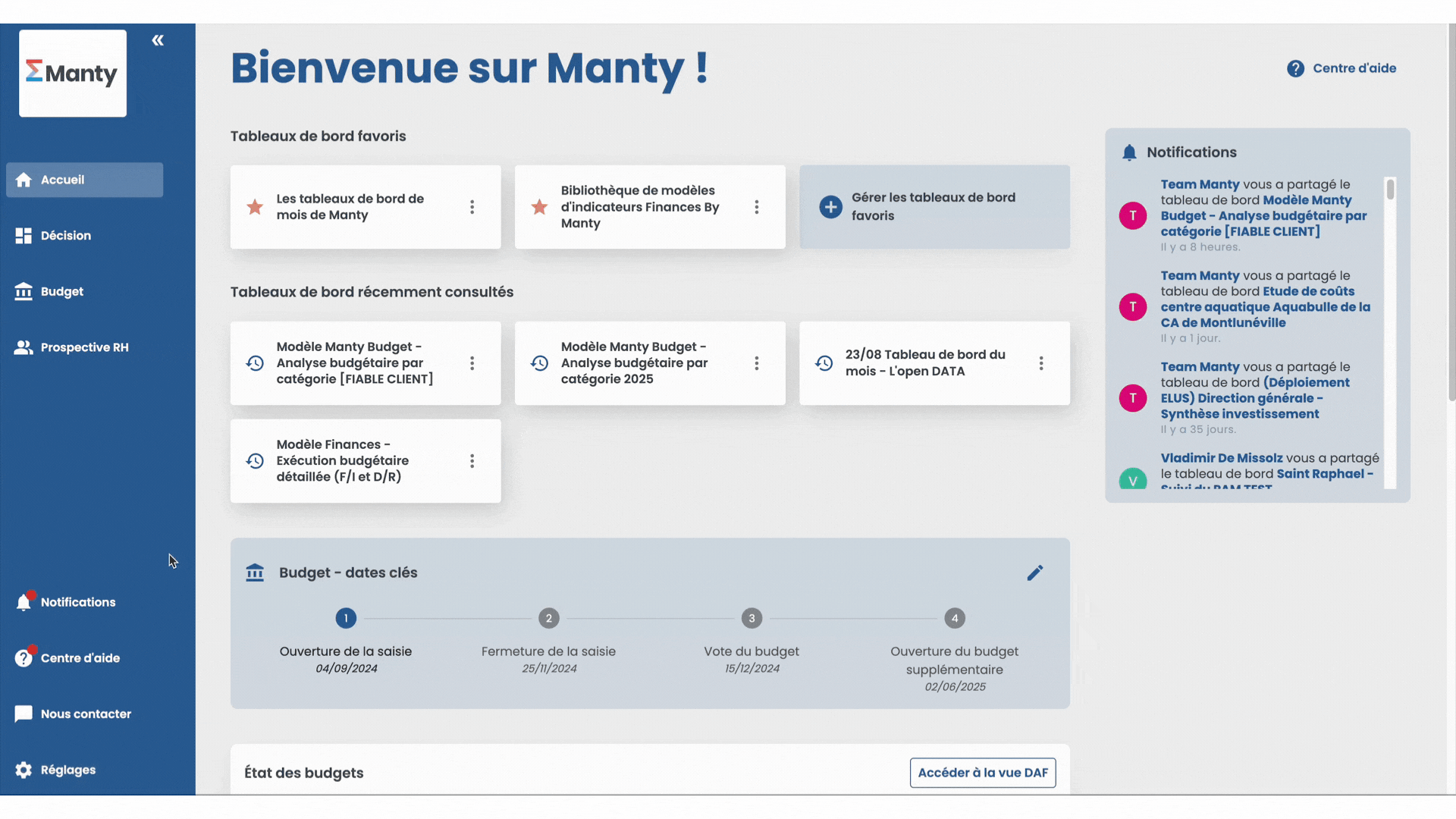Click the main page vertical scrollbar
1456x819 pixels.
[1451, 212]
